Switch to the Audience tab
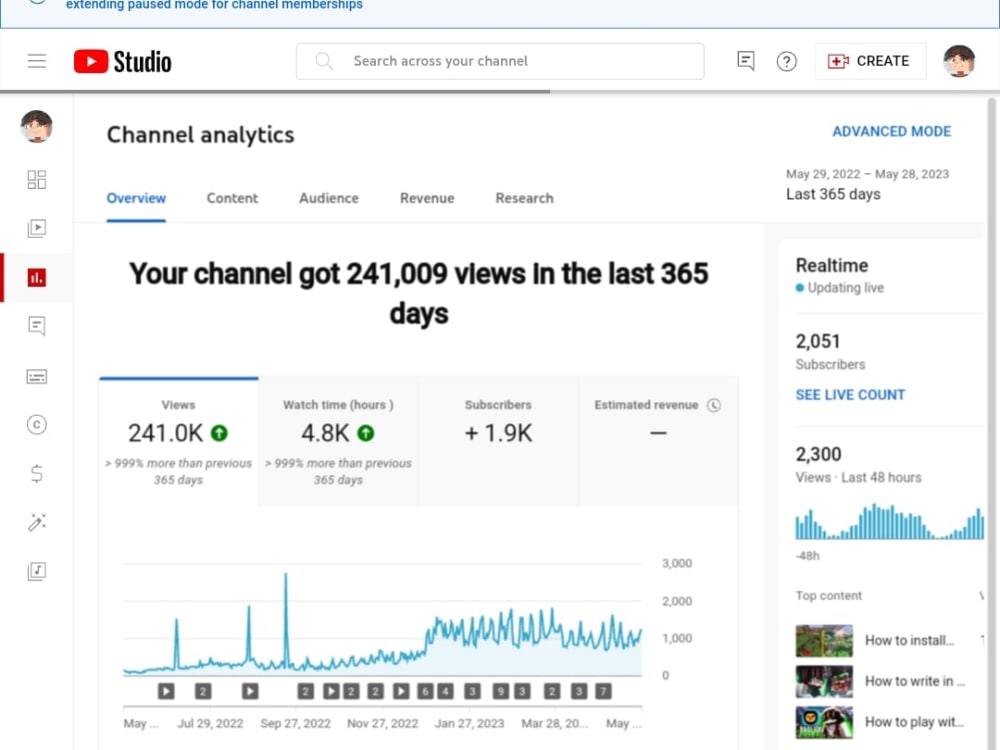Image resolution: width=1000 pixels, height=750 pixels. pos(328,198)
